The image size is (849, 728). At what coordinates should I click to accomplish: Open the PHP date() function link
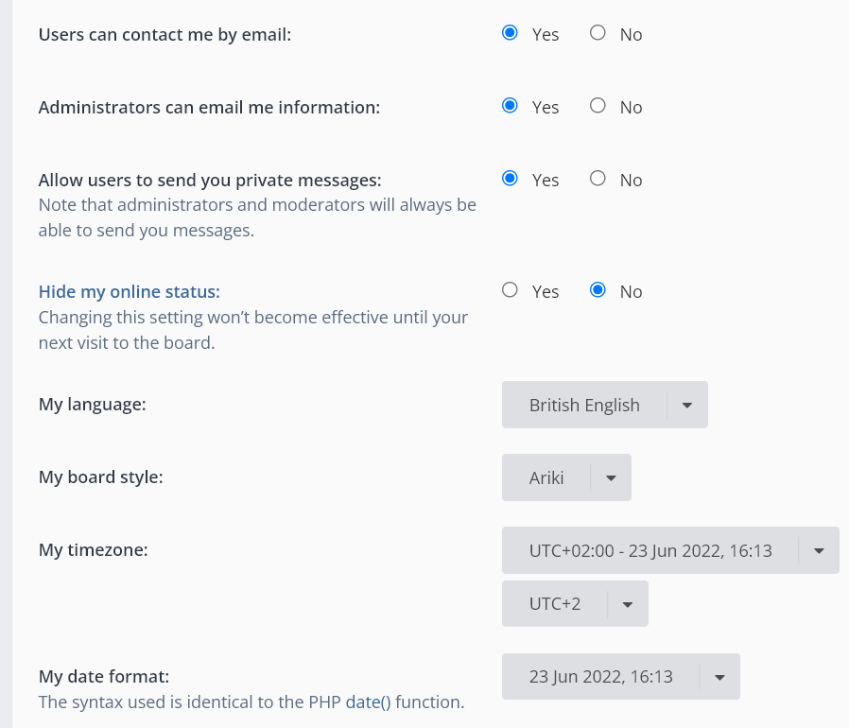[368, 702]
